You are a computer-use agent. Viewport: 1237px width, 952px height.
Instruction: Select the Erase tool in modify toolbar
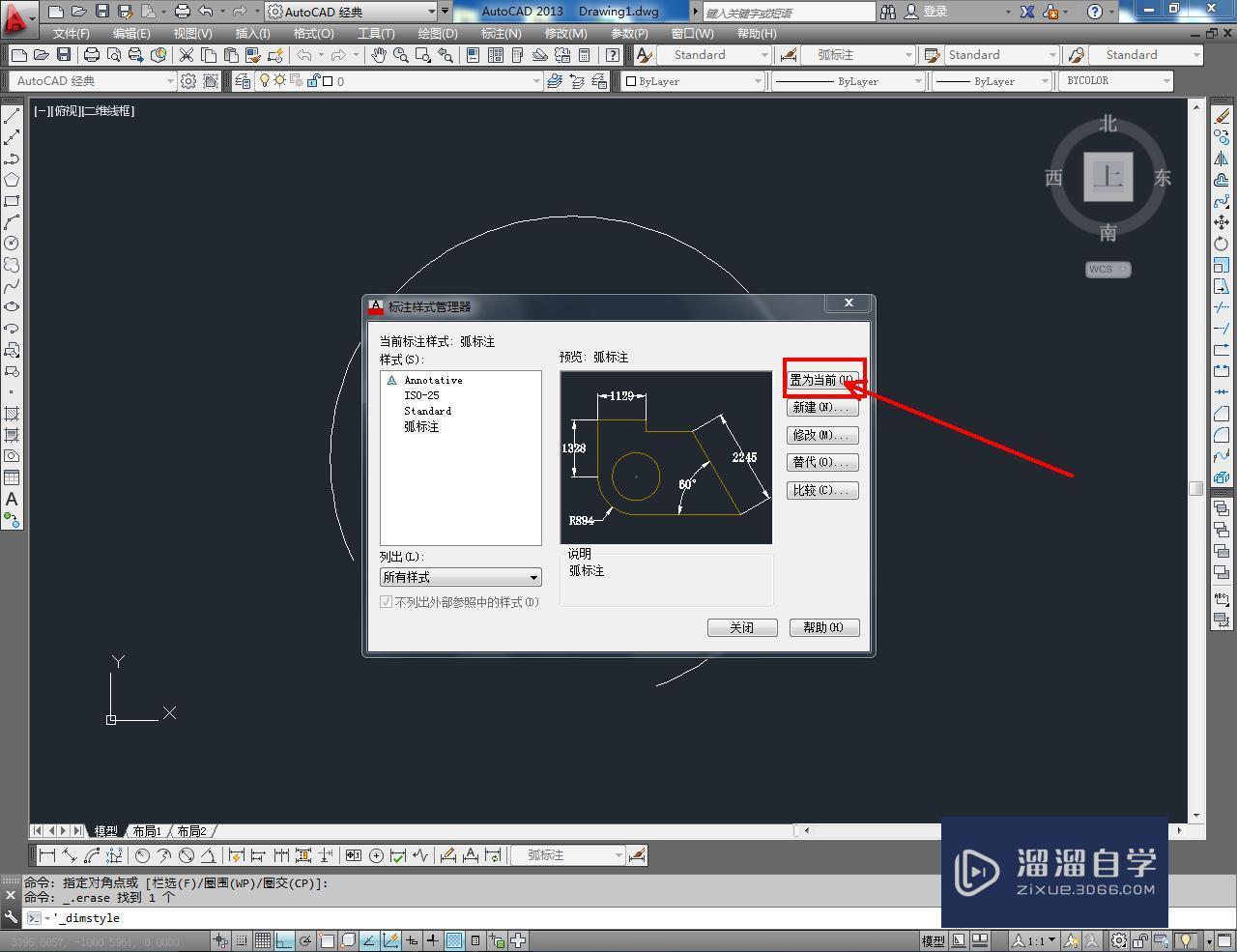1222,116
